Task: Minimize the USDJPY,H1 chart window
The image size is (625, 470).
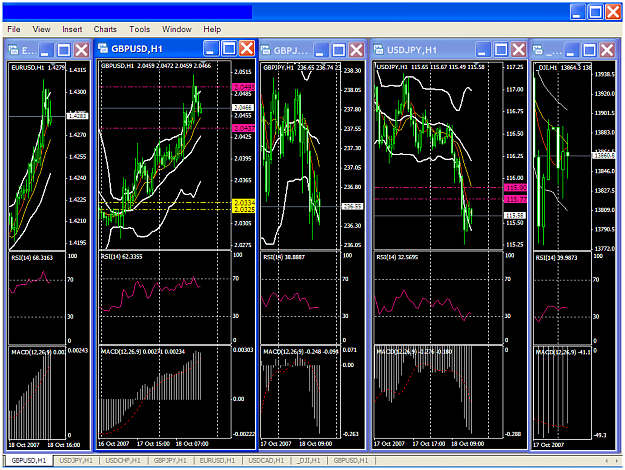Action: (x=483, y=50)
